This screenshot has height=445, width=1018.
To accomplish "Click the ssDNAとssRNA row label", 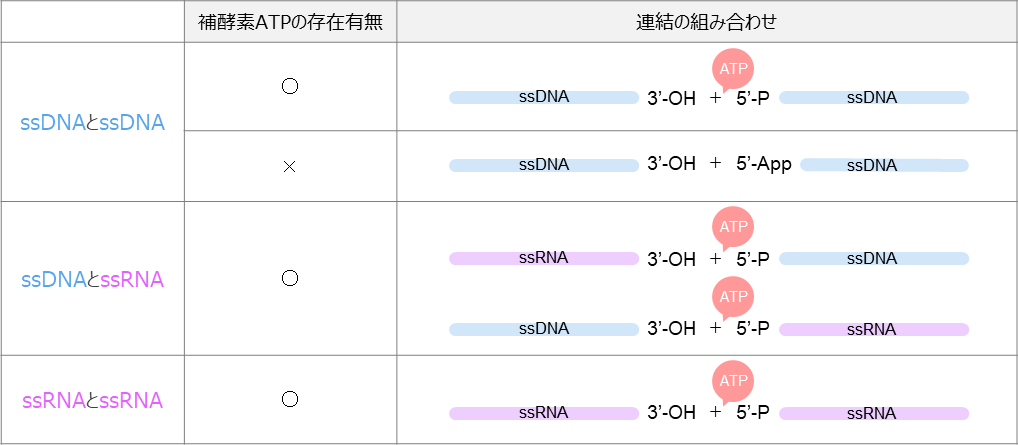I will 92,280.
